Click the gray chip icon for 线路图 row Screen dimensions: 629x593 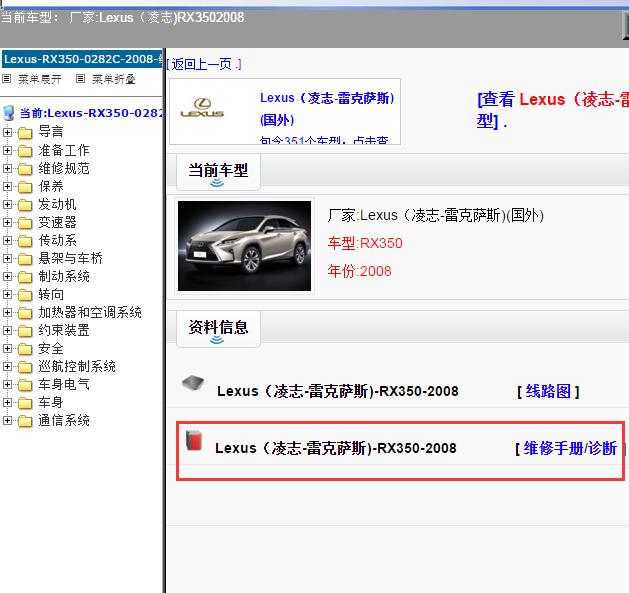click(193, 383)
